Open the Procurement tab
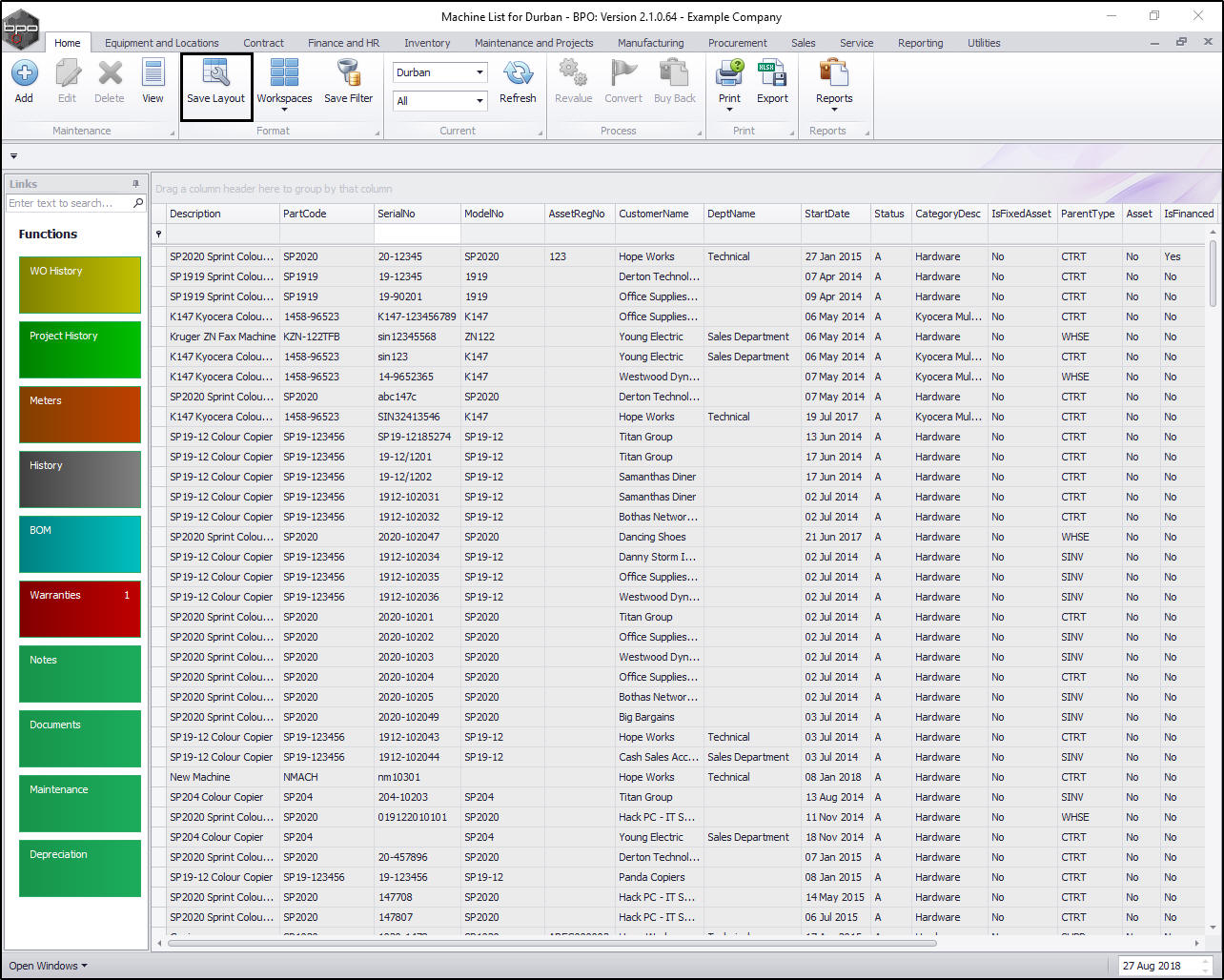 pos(738,43)
